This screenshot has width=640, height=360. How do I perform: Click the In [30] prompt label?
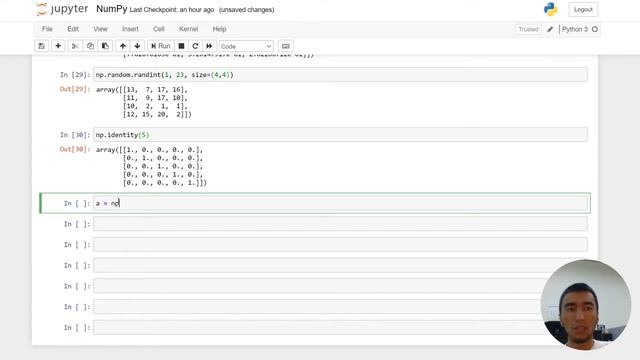tap(75, 135)
